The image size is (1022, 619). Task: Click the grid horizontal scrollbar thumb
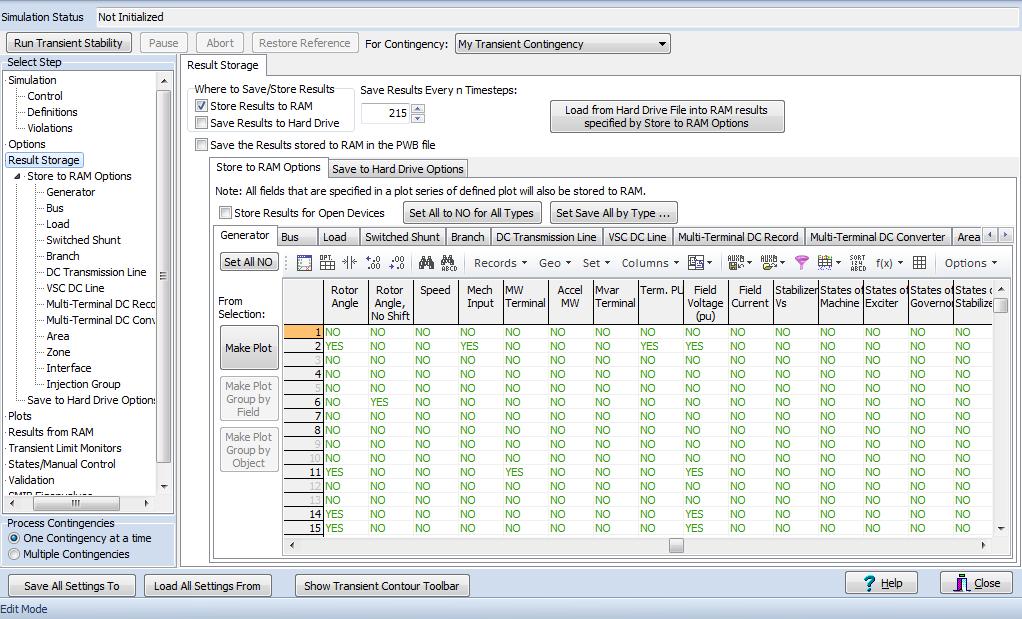click(x=676, y=545)
